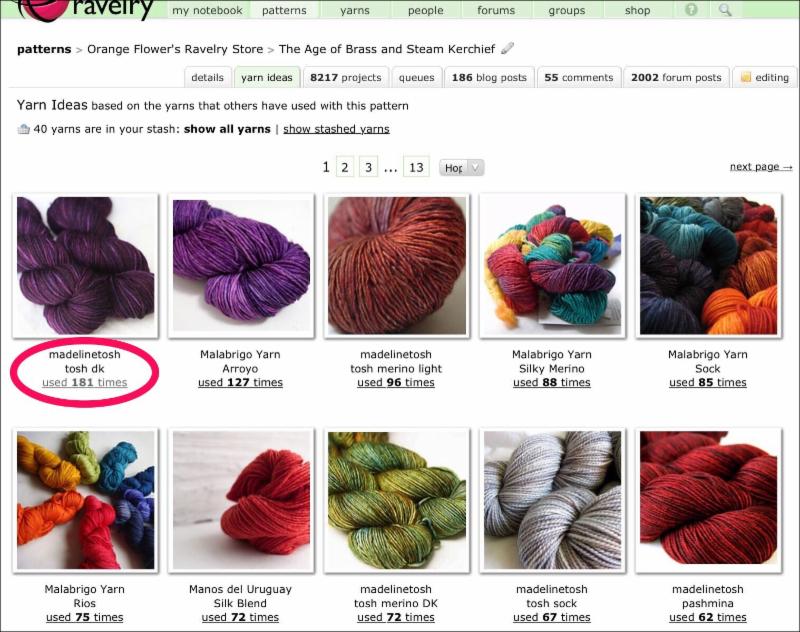This screenshot has width=800, height=632.
Task: Switch to the 55 comments tab
Action: click(x=579, y=78)
